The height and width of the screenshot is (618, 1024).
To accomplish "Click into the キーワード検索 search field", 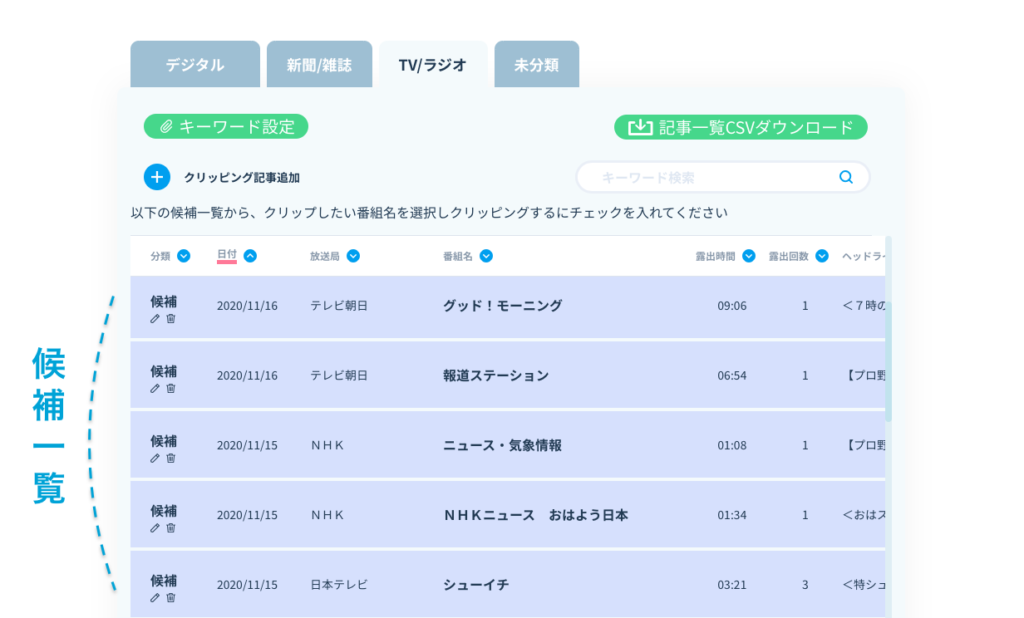I will pyautogui.click(x=710, y=177).
